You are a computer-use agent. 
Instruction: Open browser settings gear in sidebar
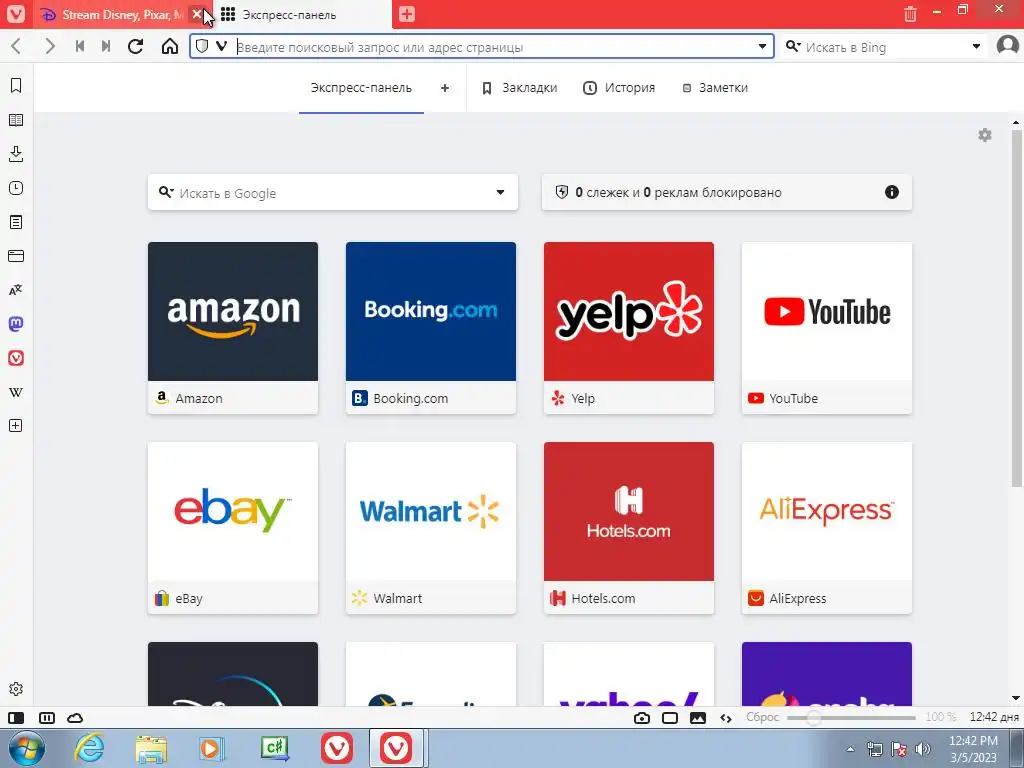pos(16,689)
